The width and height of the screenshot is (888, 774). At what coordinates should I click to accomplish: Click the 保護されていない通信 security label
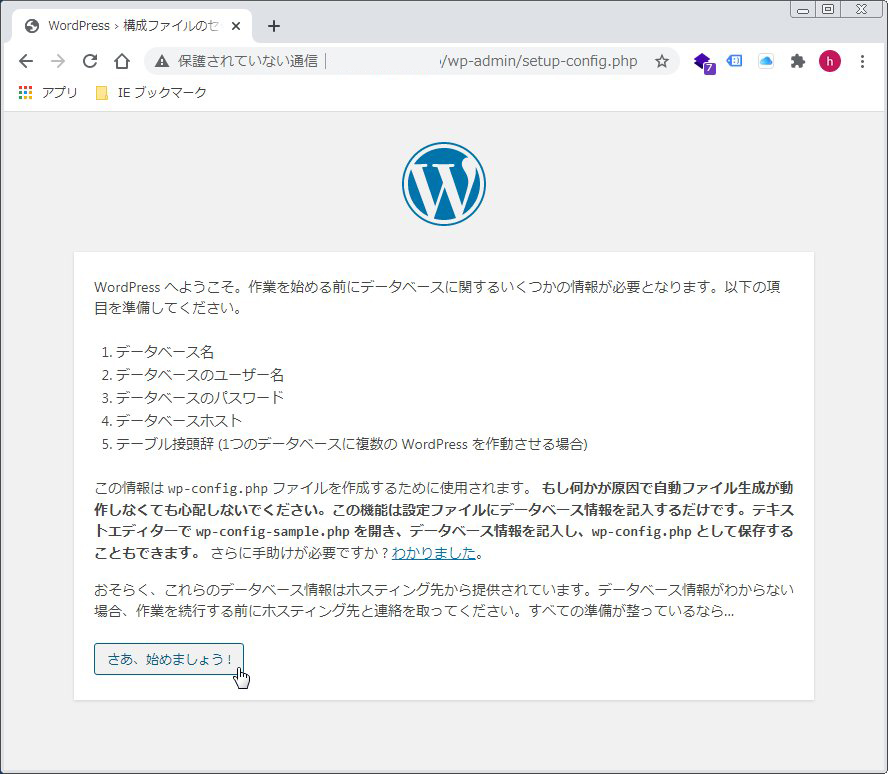click(x=247, y=61)
